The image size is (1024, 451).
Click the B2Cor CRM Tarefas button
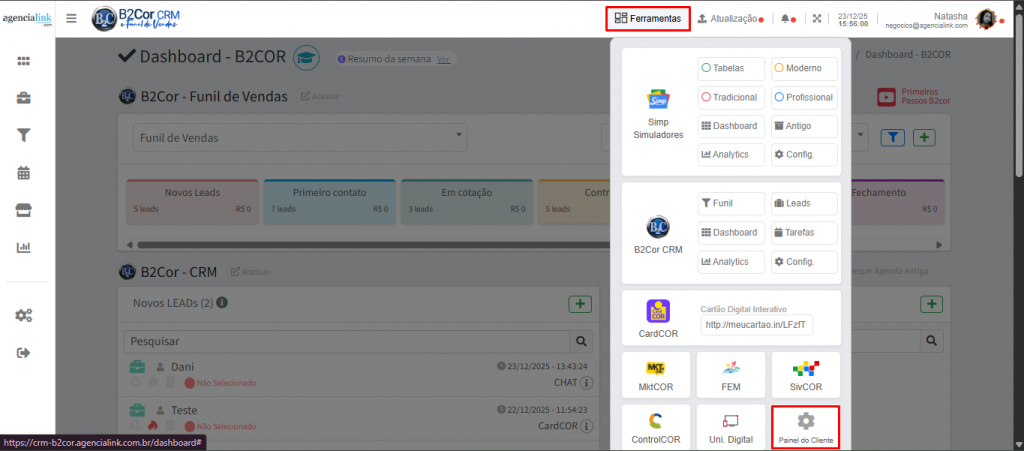(x=804, y=232)
